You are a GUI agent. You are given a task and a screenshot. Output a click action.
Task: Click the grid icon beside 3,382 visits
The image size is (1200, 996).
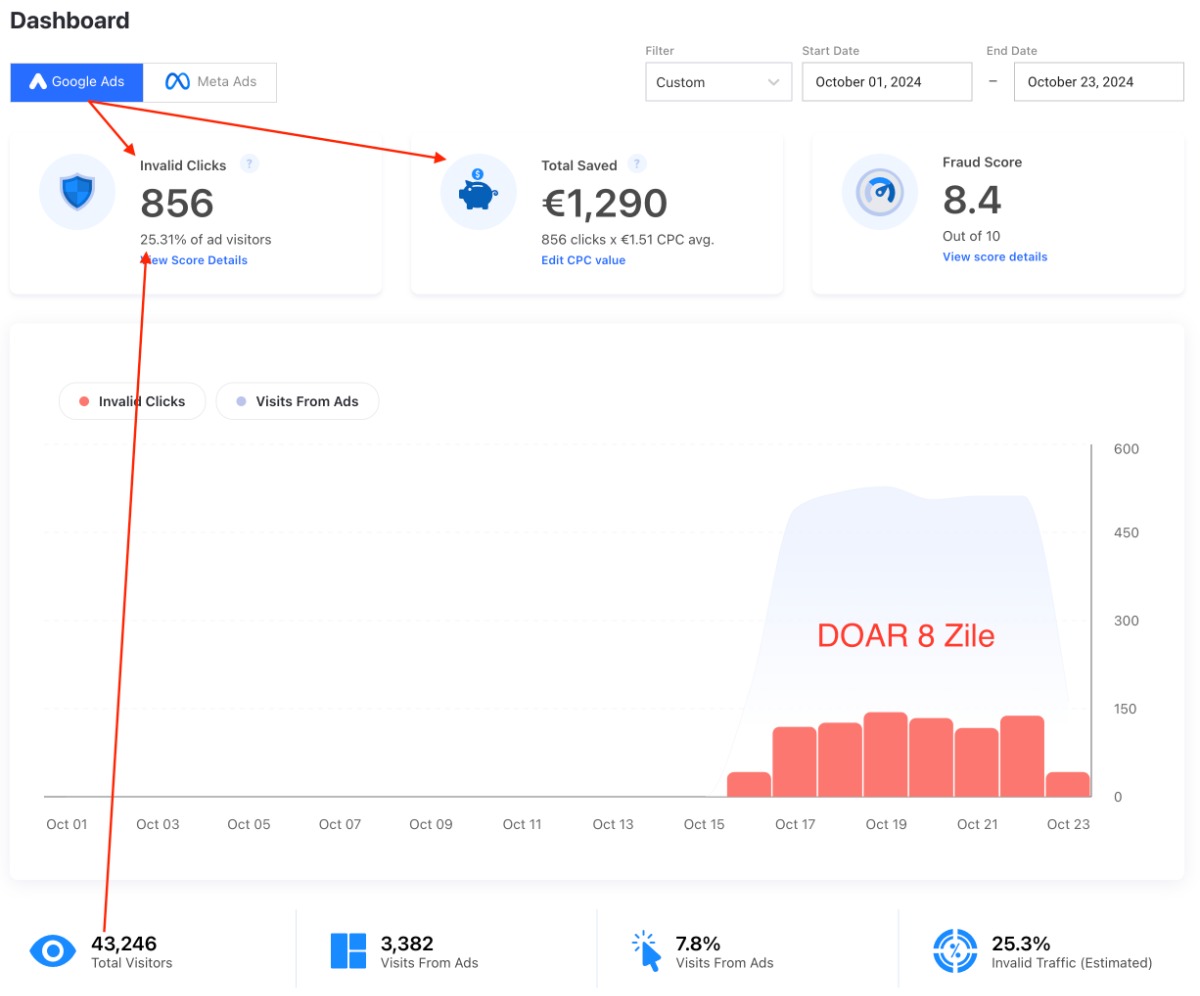coord(348,951)
